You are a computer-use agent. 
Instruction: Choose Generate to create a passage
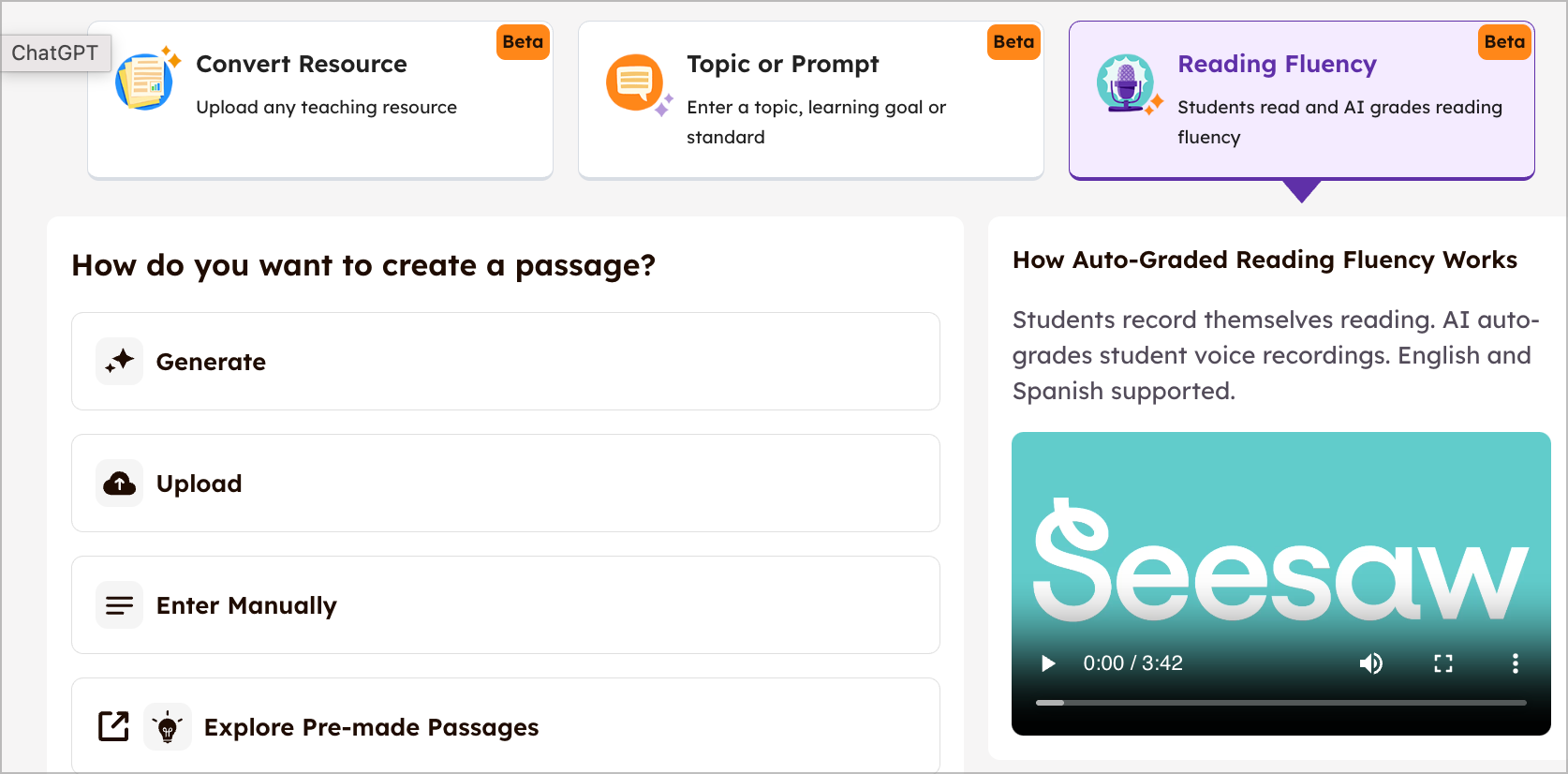pyautogui.click(x=506, y=362)
